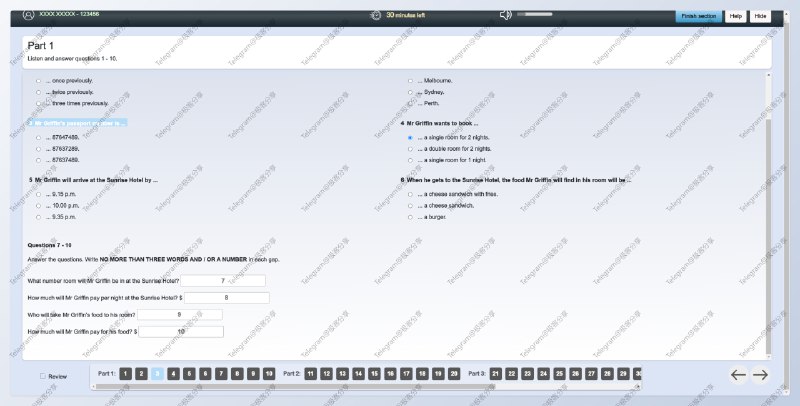Viewport: 800px width, 406px height.
Task: Pick the 'Sydney' radio option
Action: click(410, 92)
